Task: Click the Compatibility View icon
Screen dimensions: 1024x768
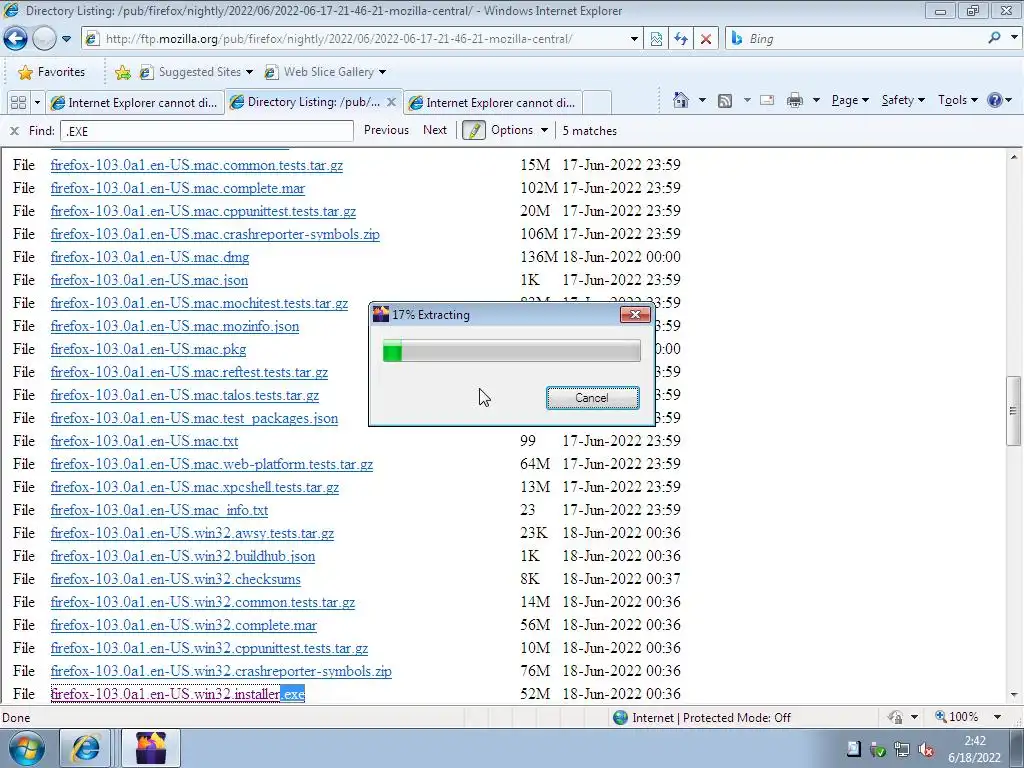Action: [656, 39]
